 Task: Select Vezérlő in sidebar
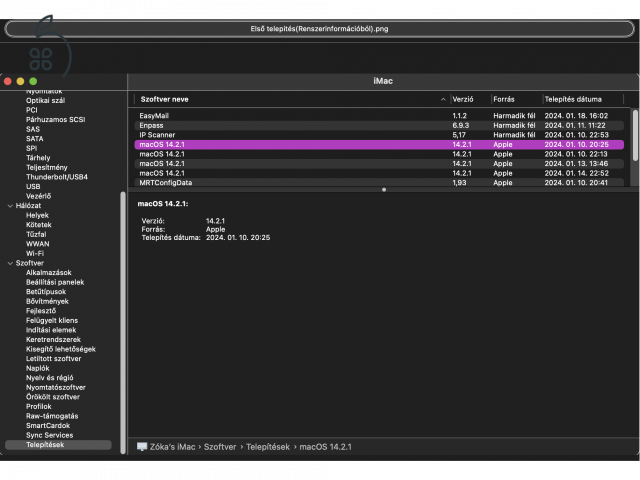(x=38, y=196)
